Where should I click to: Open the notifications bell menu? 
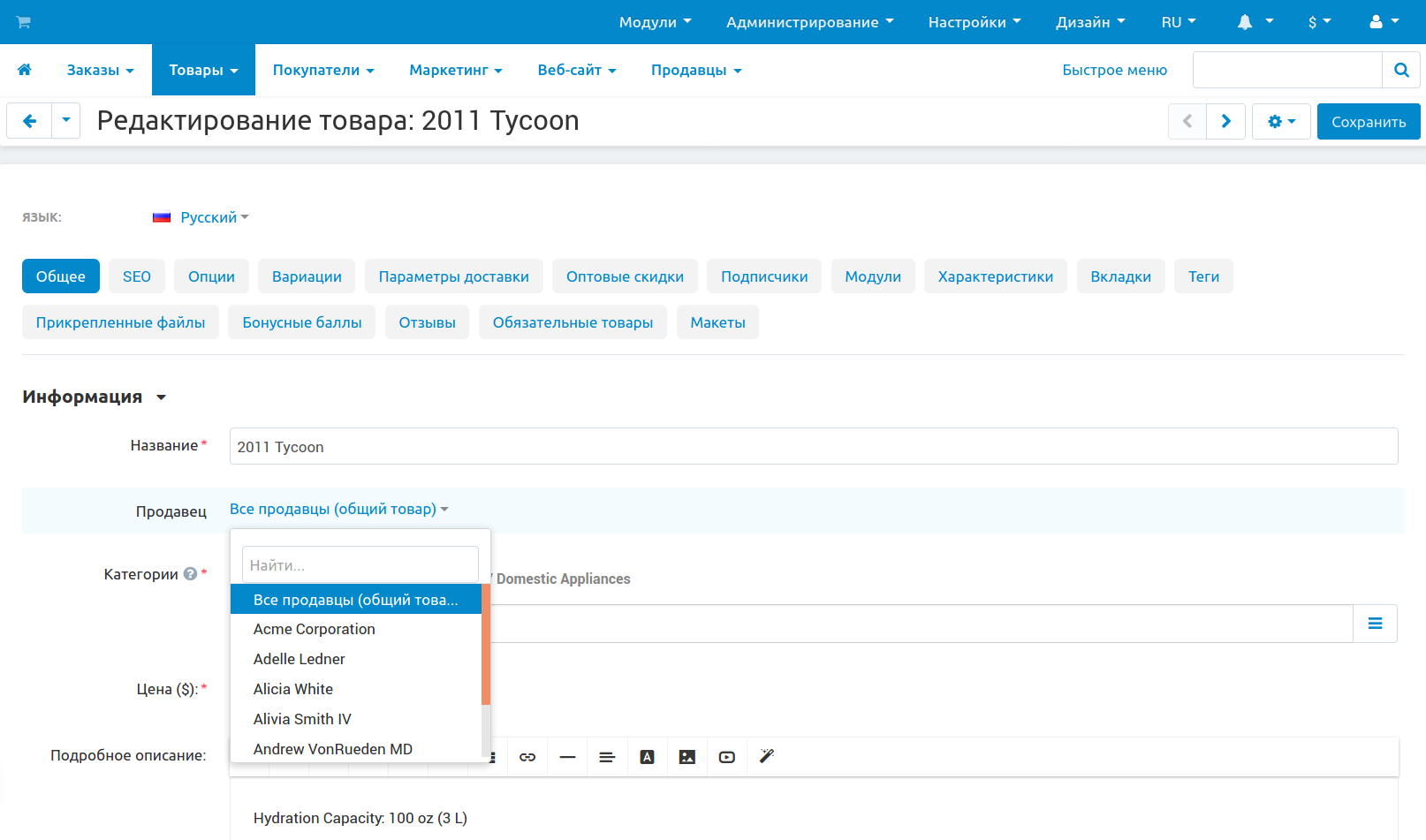pos(1254,22)
